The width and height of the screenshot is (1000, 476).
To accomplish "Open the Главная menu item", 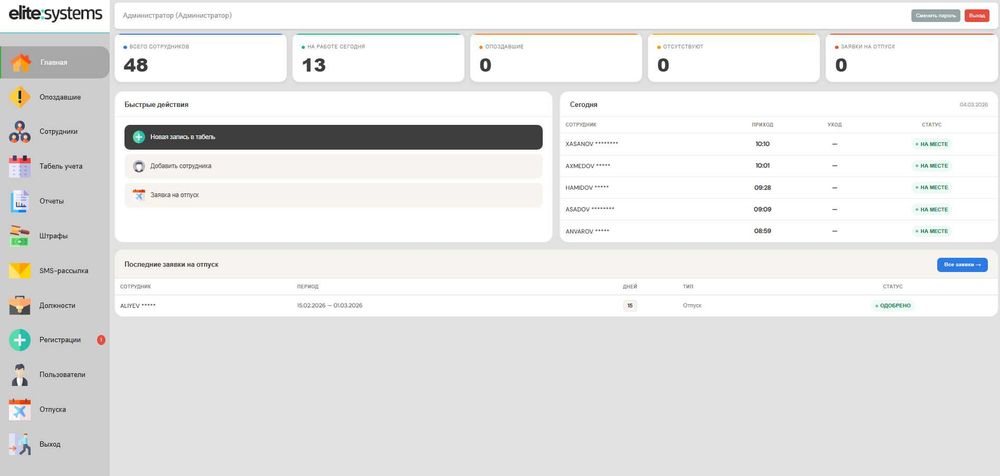I will (55, 63).
